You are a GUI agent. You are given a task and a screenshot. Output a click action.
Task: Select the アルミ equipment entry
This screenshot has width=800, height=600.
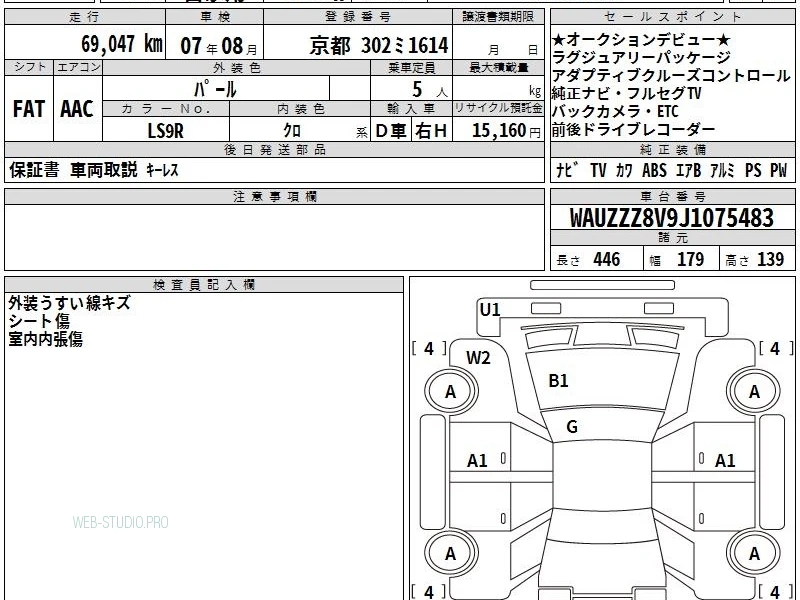point(722,170)
